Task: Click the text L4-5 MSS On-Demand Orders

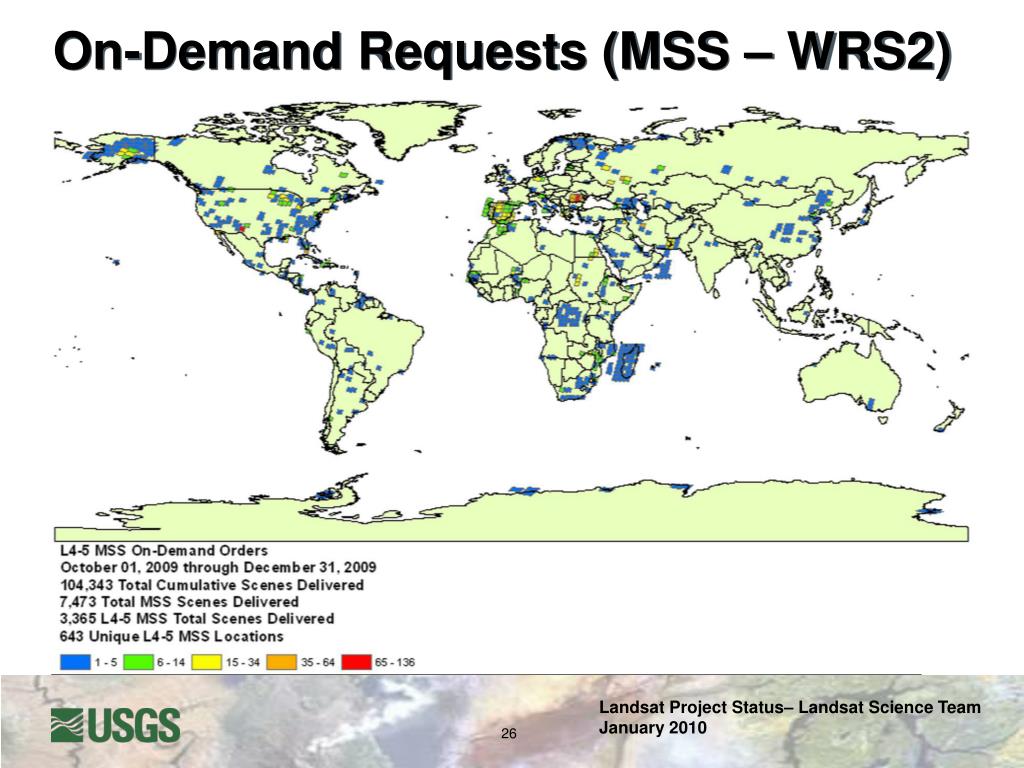Action: 163,551
